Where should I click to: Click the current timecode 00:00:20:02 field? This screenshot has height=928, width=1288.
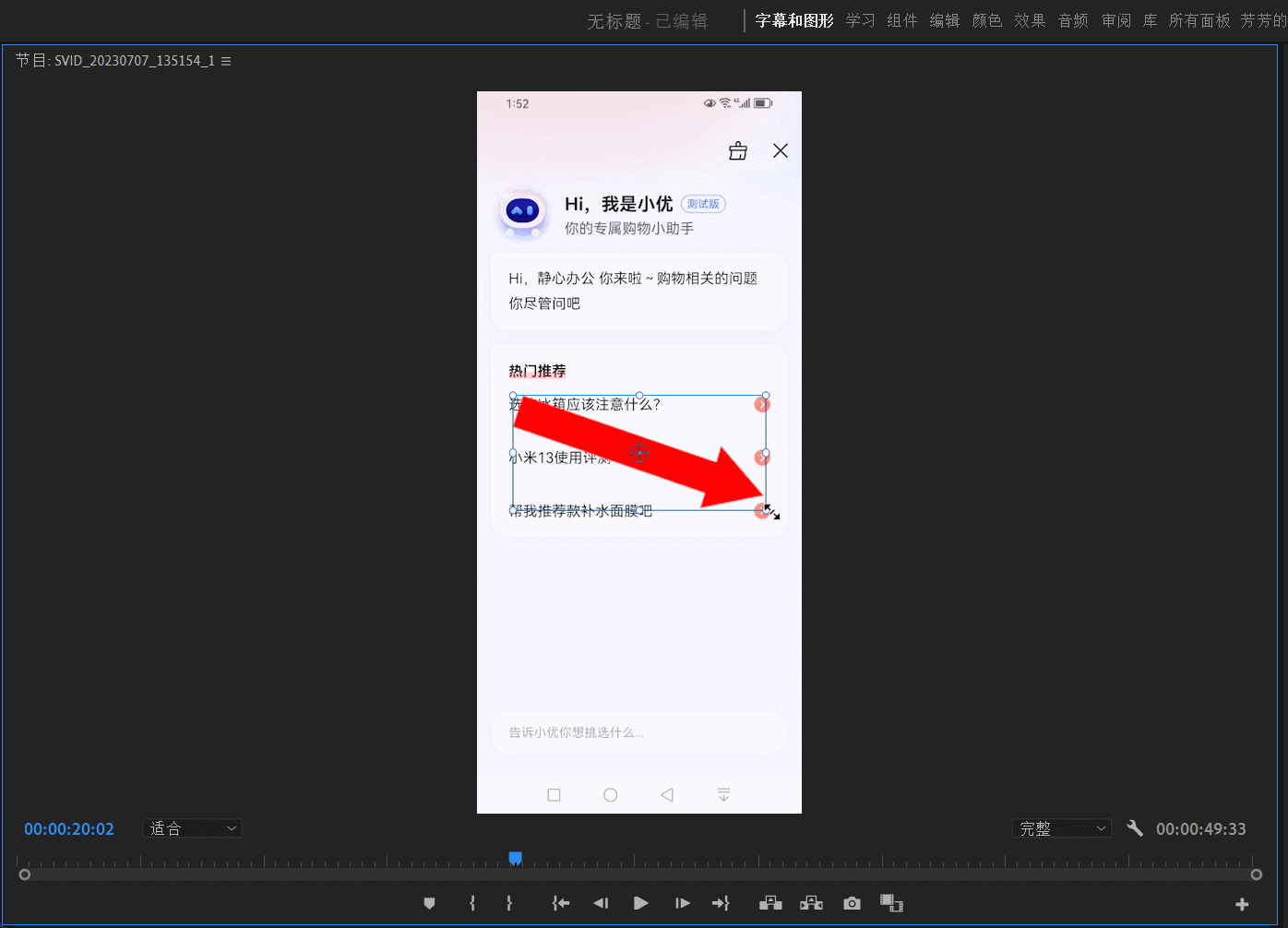pyautogui.click(x=68, y=828)
